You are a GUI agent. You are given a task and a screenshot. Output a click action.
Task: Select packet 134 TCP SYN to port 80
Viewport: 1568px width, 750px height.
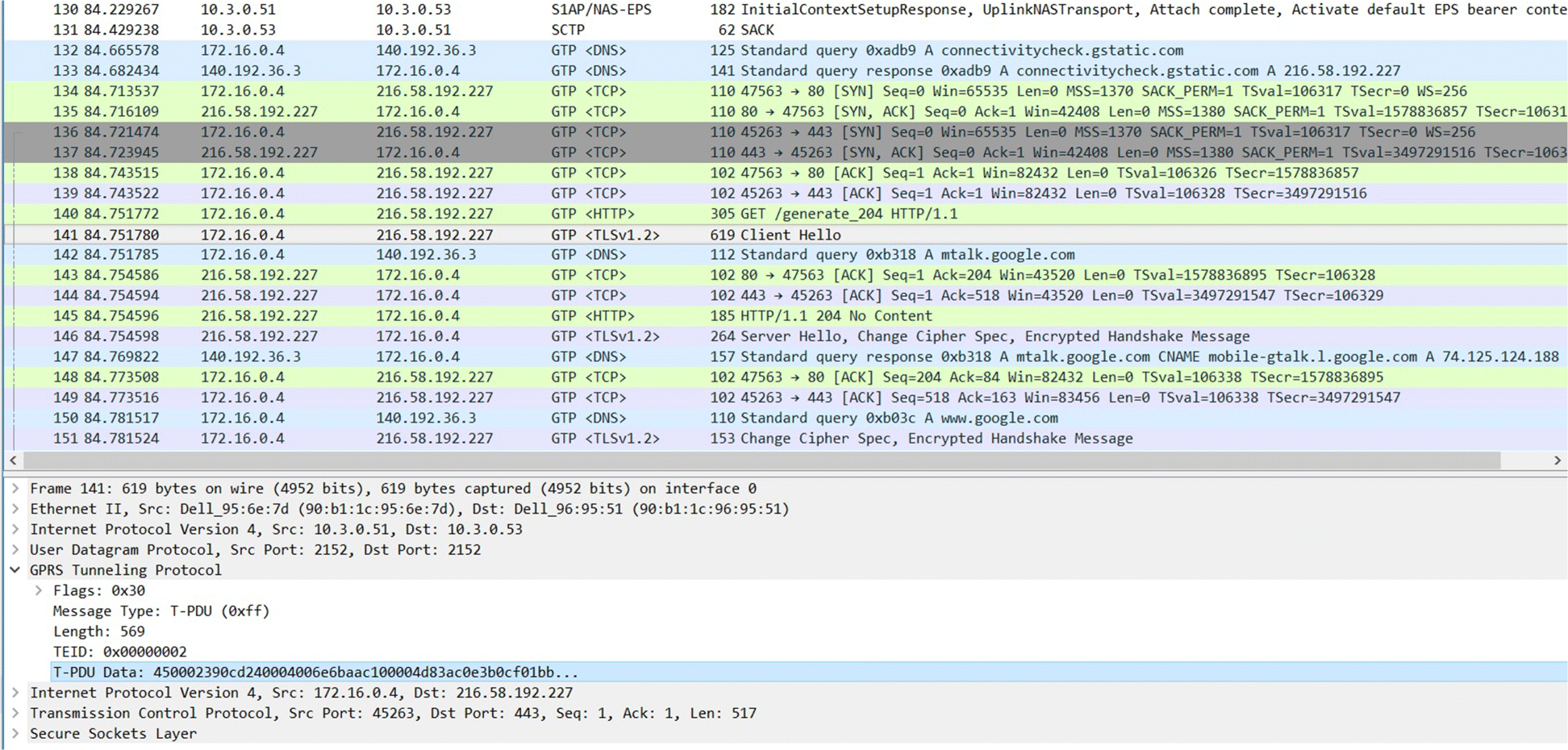point(786,91)
